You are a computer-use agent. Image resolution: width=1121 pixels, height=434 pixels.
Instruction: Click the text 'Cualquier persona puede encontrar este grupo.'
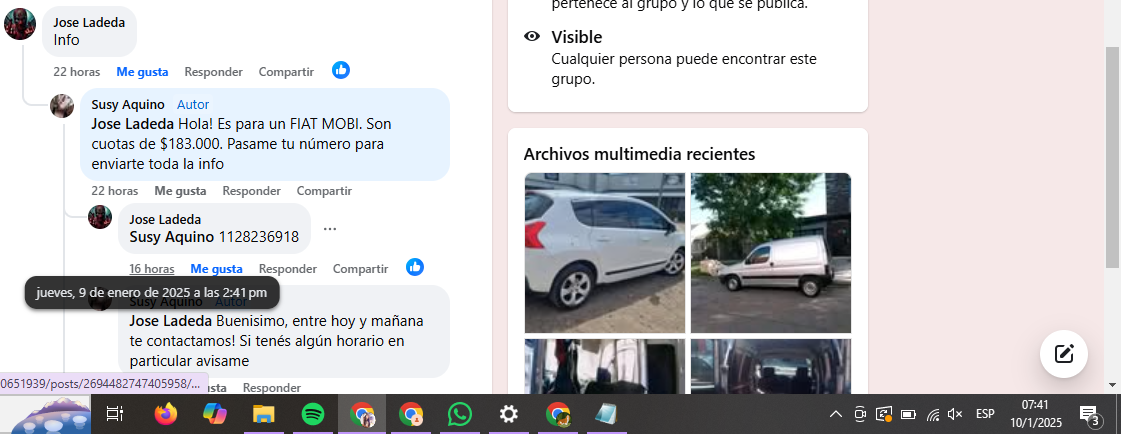coord(683,69)
